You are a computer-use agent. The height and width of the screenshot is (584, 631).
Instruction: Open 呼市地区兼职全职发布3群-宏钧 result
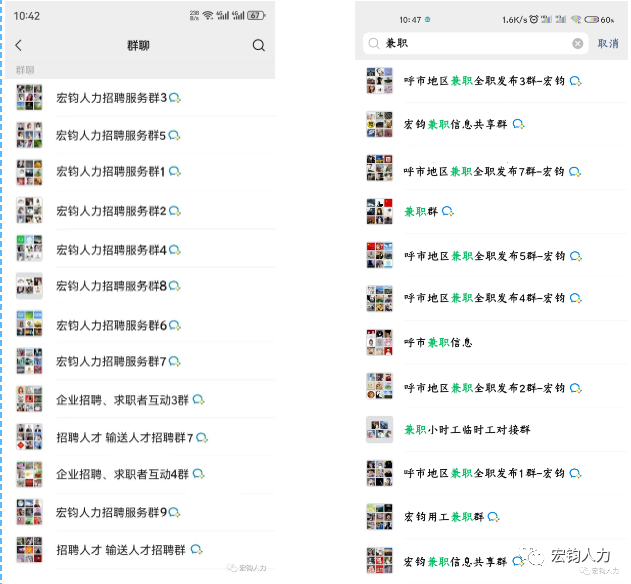pos(491,81)
